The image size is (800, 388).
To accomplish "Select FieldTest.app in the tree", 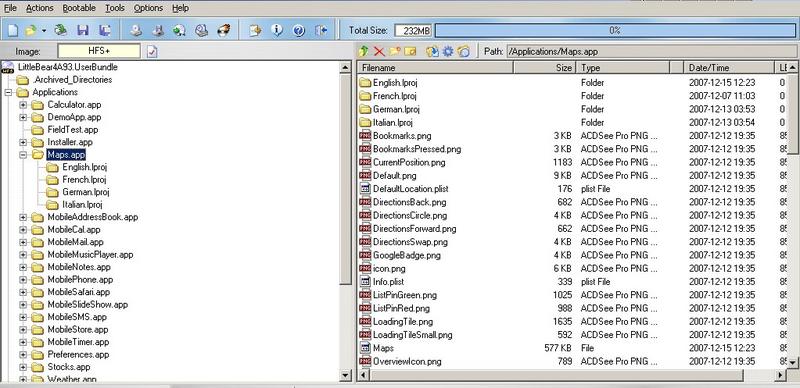I will click(x=72, y=130).
